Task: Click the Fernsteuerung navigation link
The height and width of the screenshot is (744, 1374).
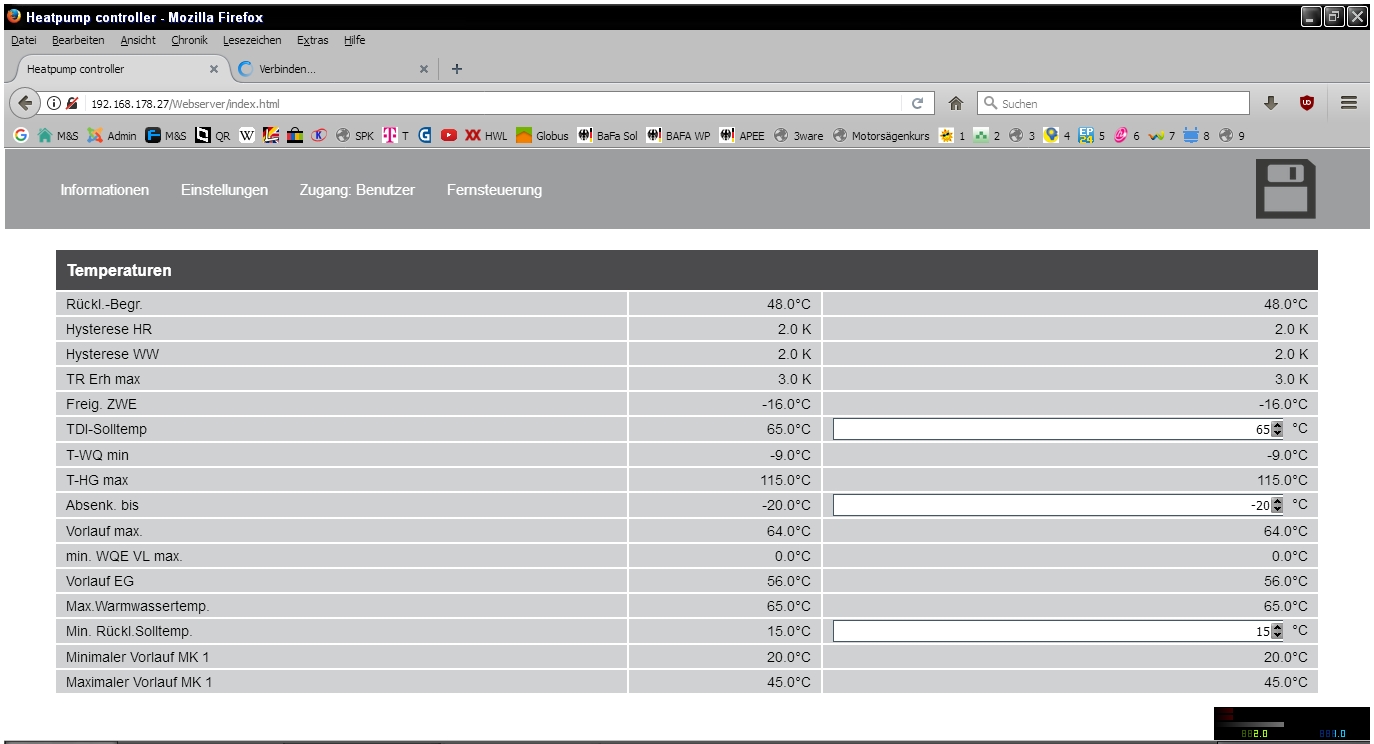Action: (x=494, y=190)
